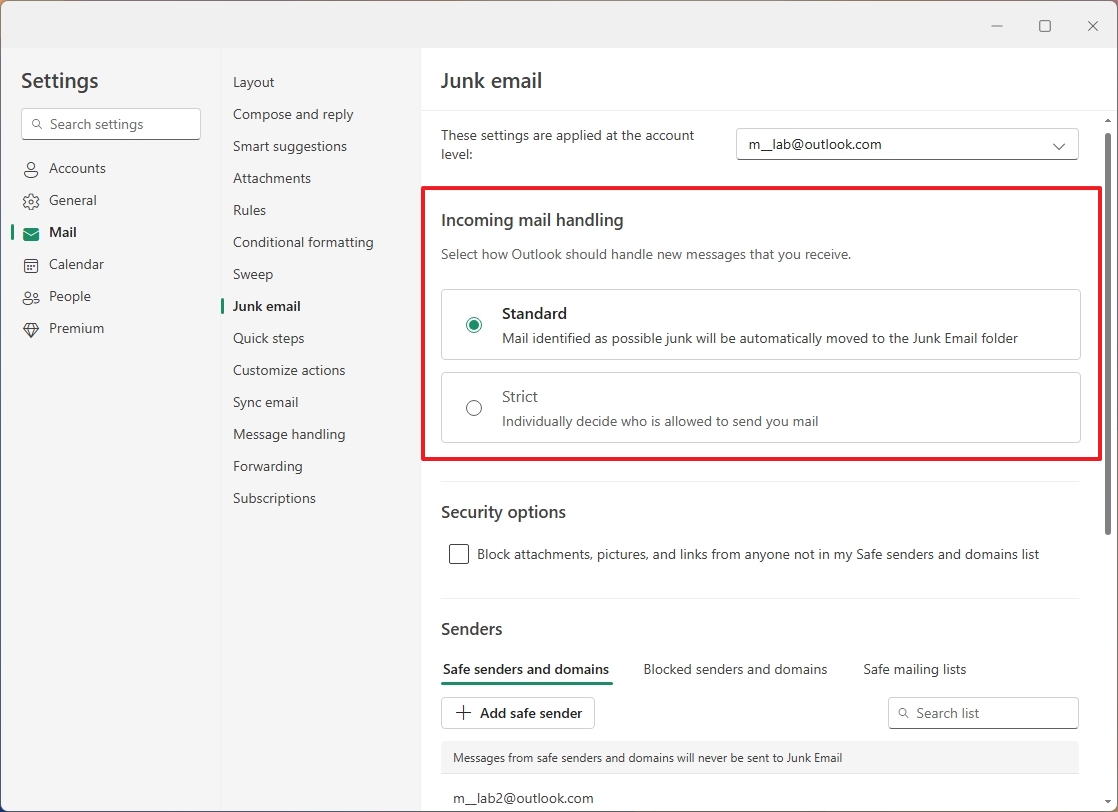Click the Junk email page heading
This screenshot has height=812, width=1118.
491,81
